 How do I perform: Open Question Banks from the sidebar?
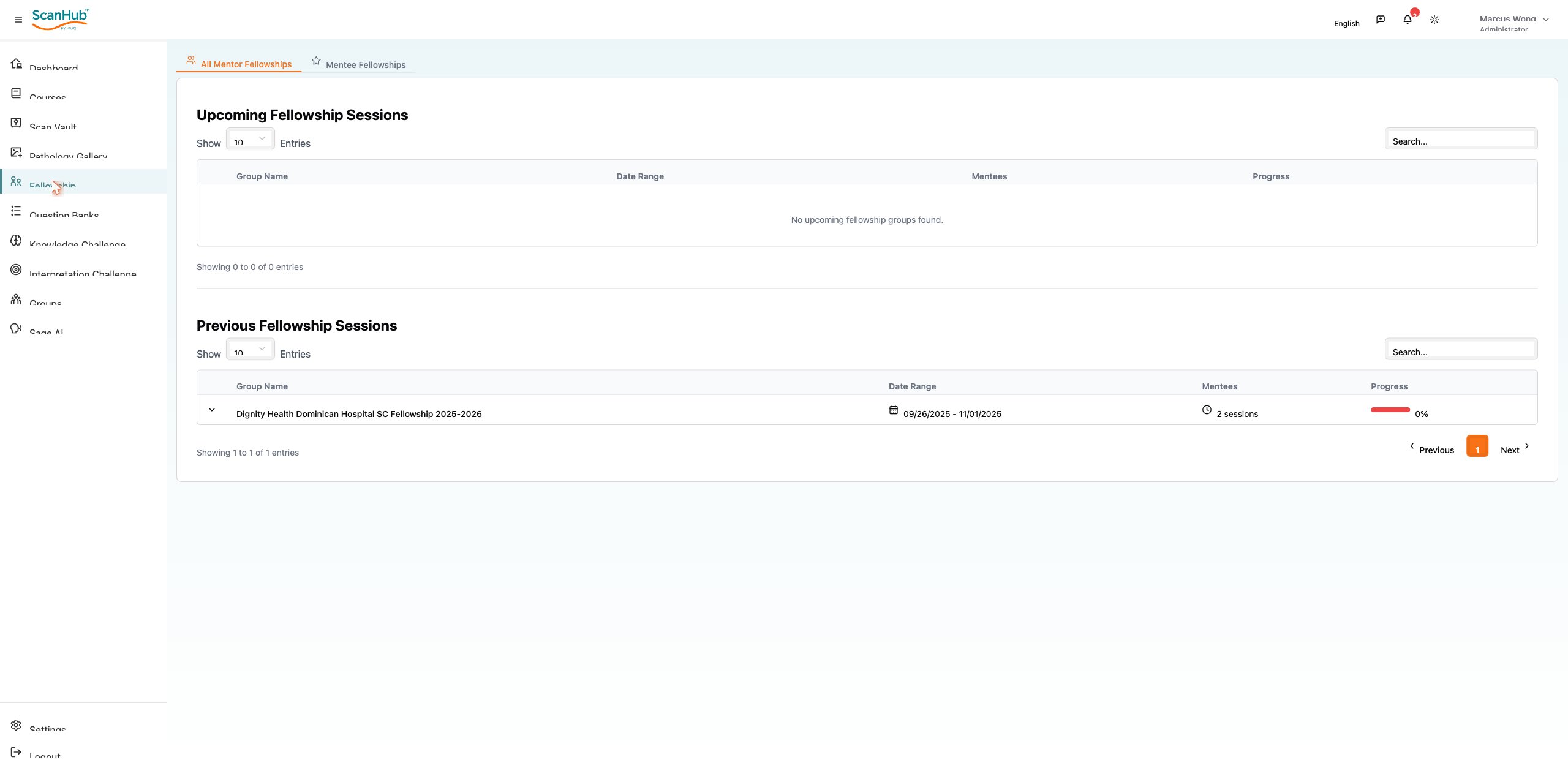[83, 211]
